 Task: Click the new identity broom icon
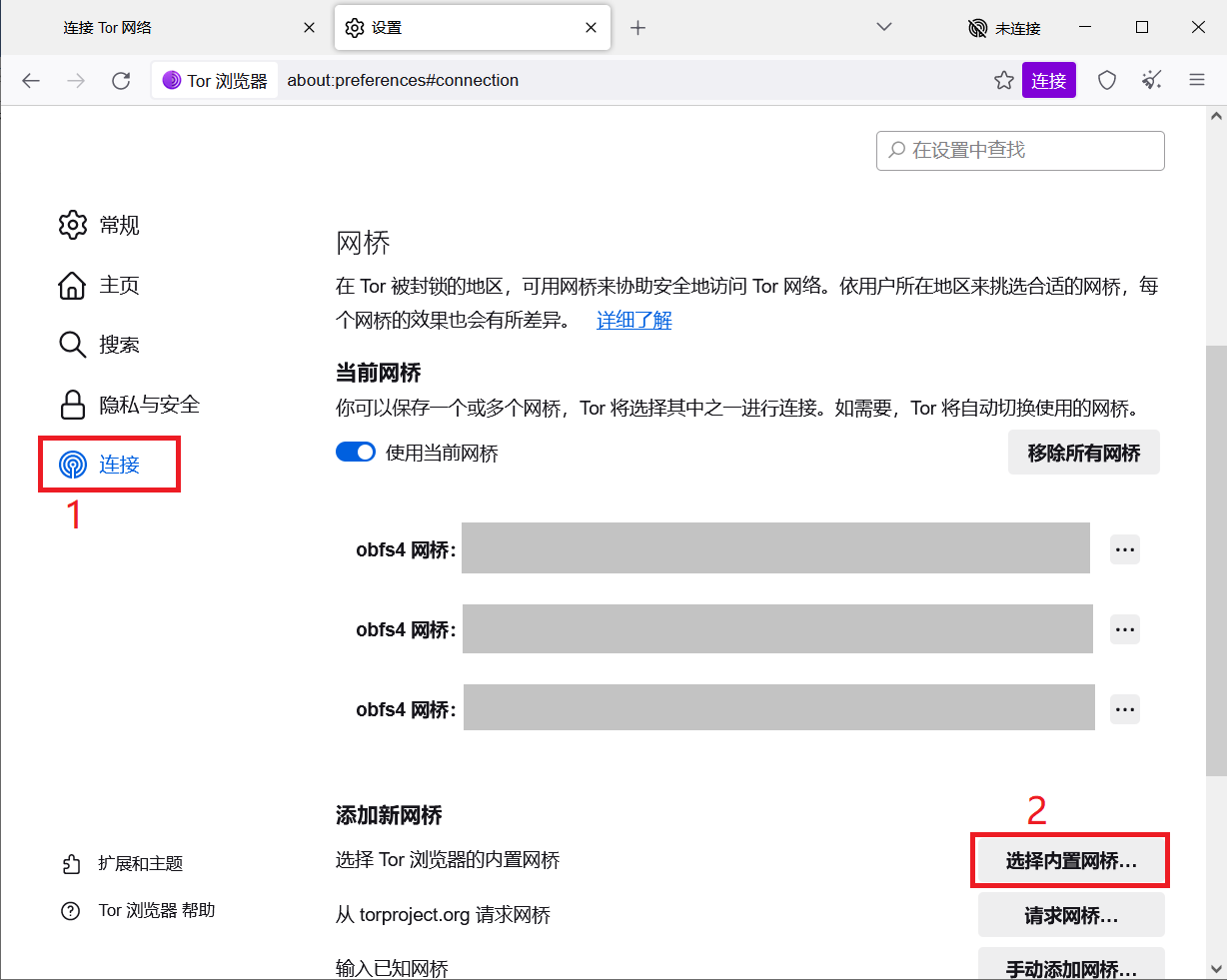point(1152,81)
